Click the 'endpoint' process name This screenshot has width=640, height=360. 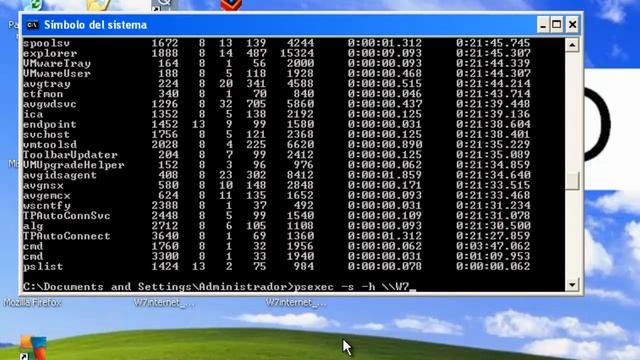50,124
